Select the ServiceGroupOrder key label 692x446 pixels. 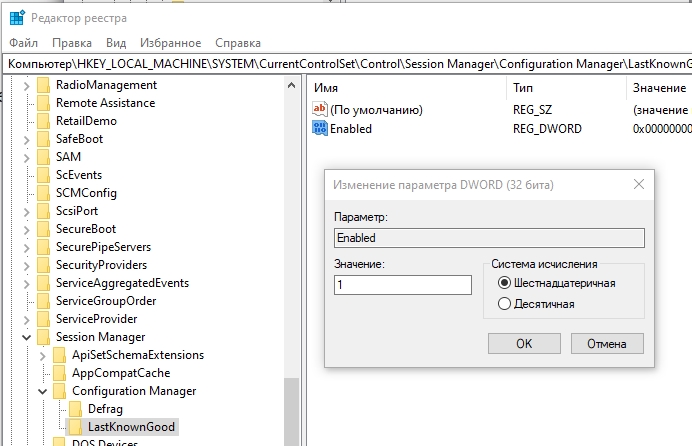tap(106, 301)
